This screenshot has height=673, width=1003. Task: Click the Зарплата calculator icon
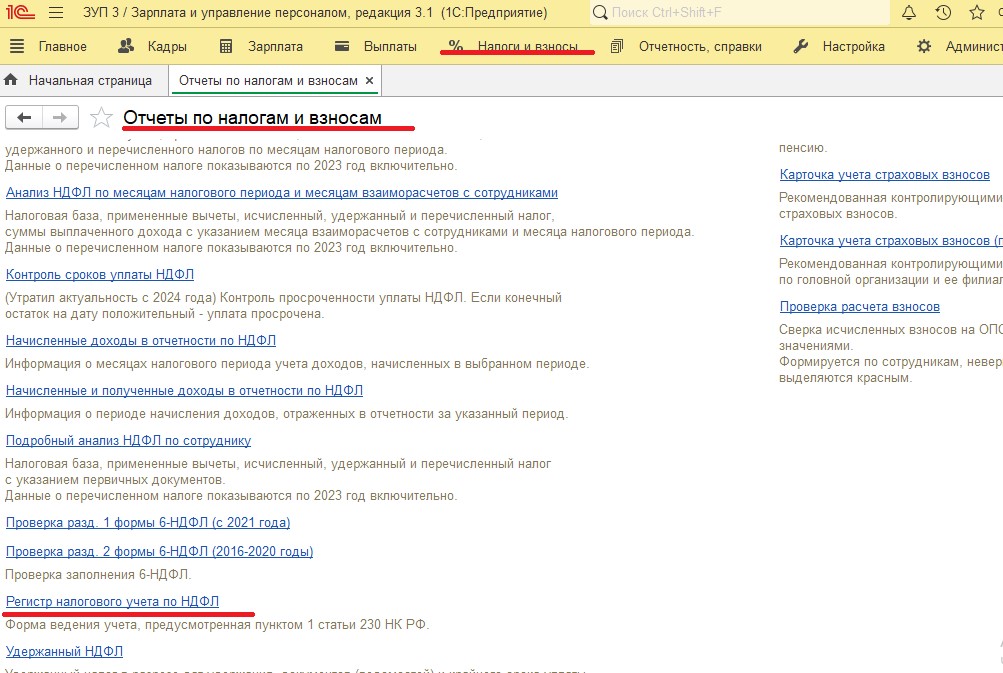click(226, 46)
